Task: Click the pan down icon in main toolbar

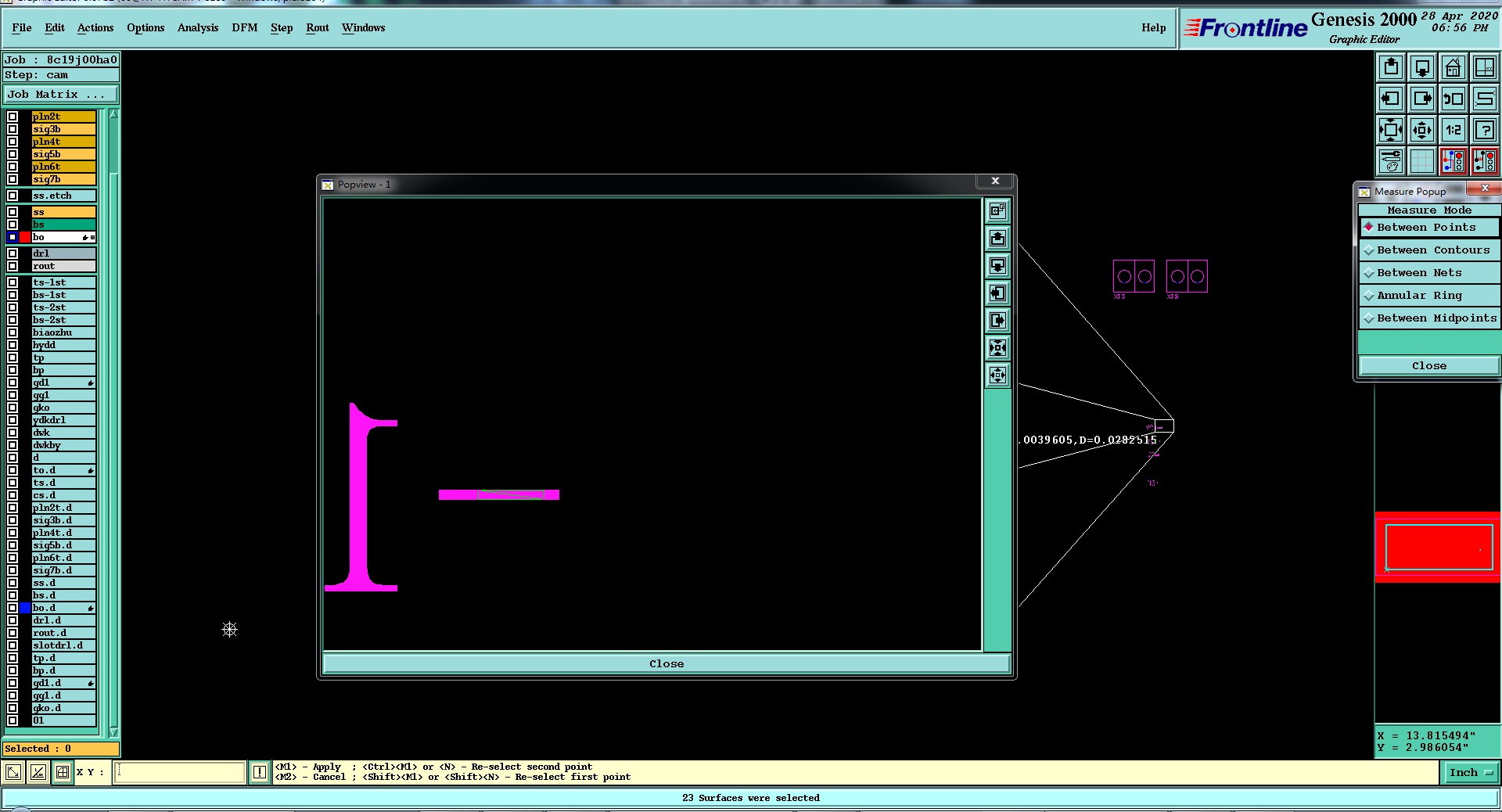Action: point(1422,68)
